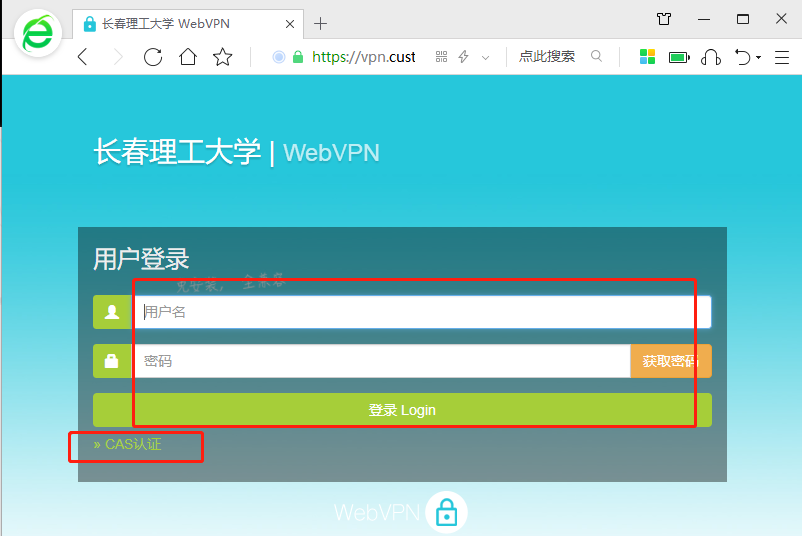Expand the address bar dropdown arrow
The width and height of the screenshot is (802, 536).
click(x=485, y=58)
